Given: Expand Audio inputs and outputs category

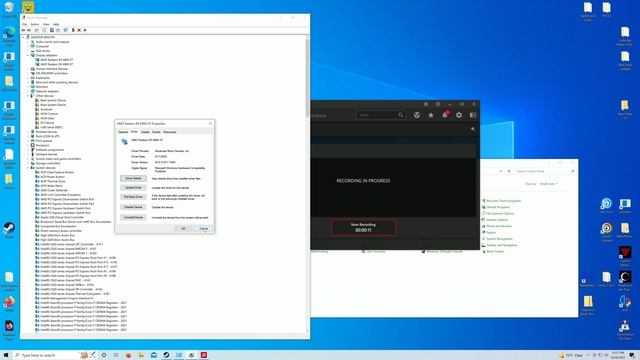Looking at the screenshot, I should pos(28,42).
